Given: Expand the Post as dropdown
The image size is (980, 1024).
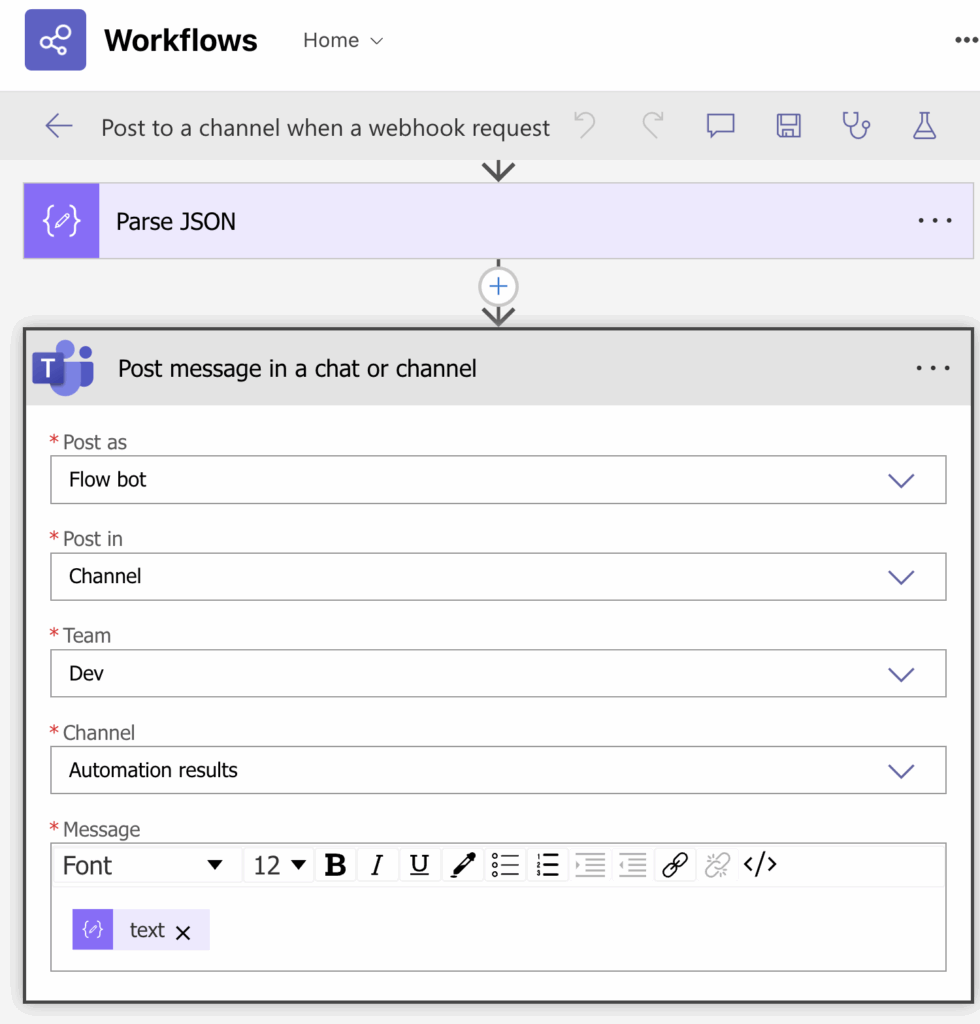Looking at the screenshot, I should [x=900, y=480].
